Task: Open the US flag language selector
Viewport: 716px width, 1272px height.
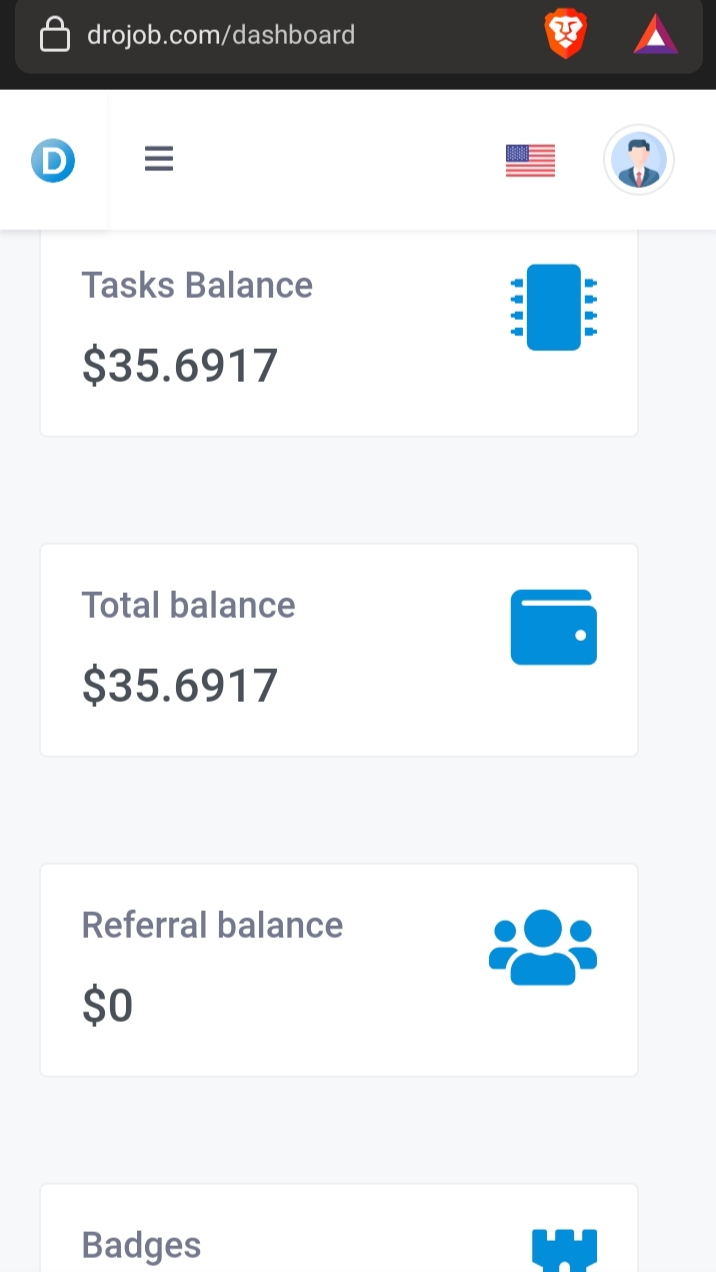Action: pos(530,160)
